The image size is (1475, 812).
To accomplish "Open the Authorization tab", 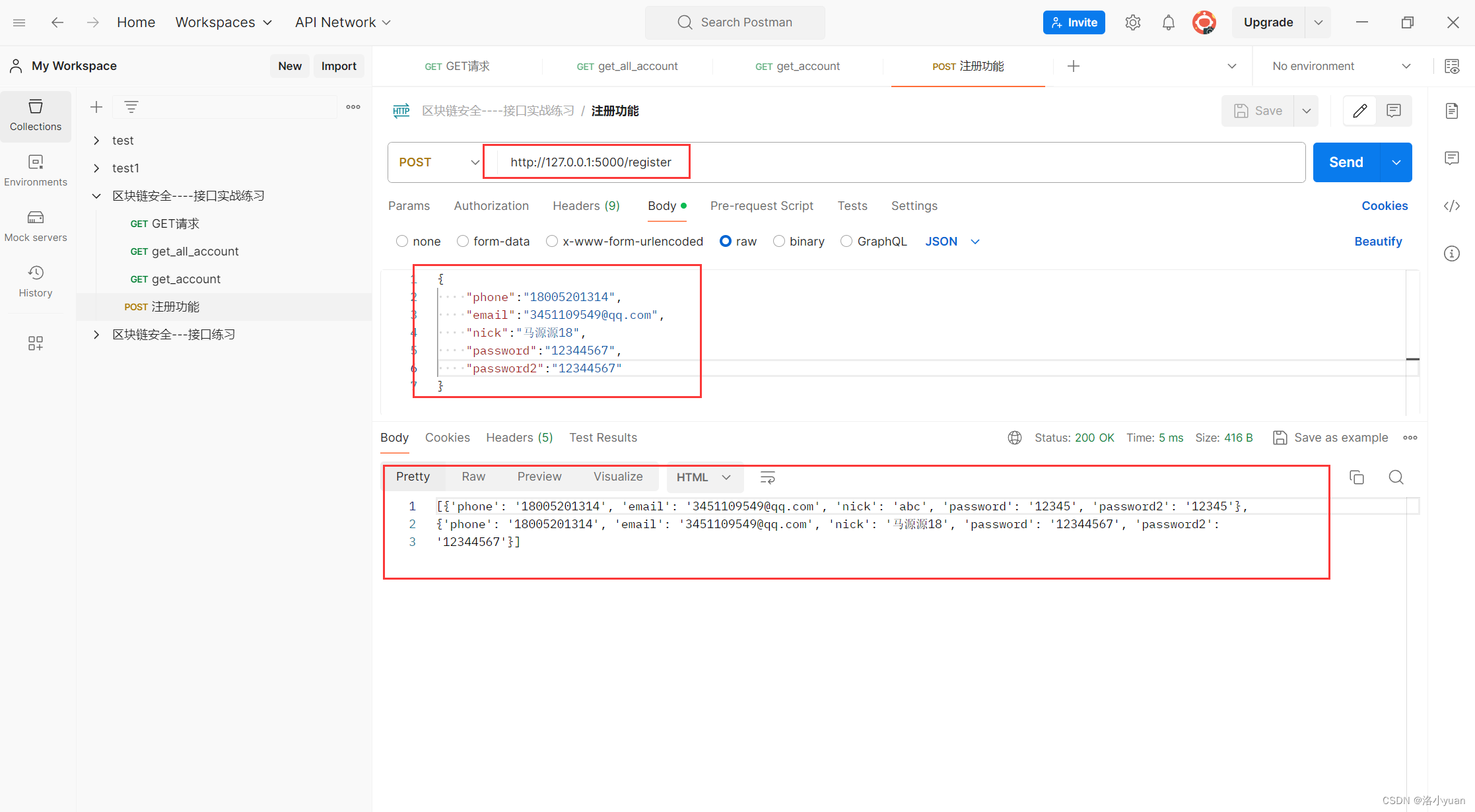I will (491, 206).
